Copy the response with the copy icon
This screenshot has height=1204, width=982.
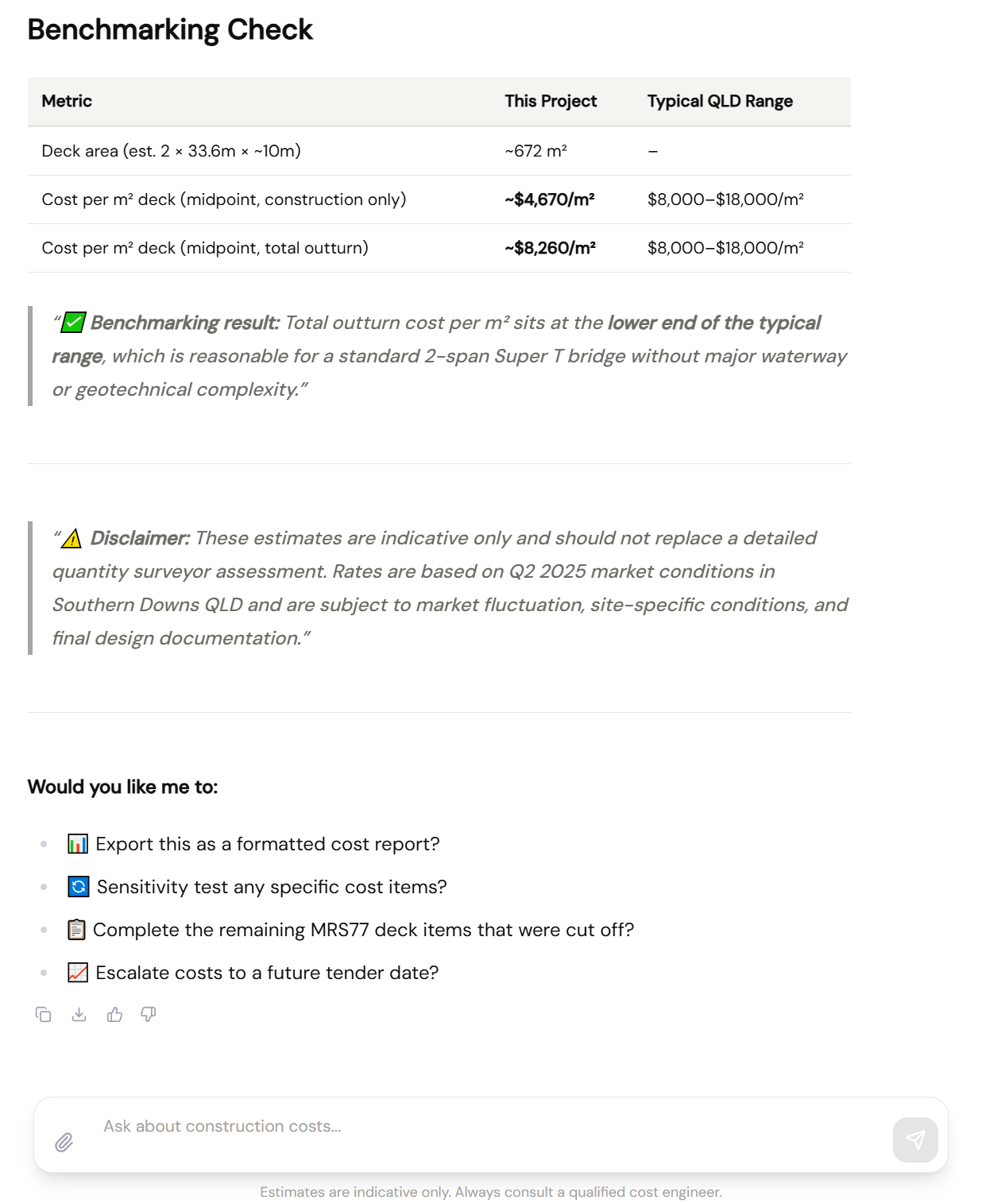coord(44,1014)
